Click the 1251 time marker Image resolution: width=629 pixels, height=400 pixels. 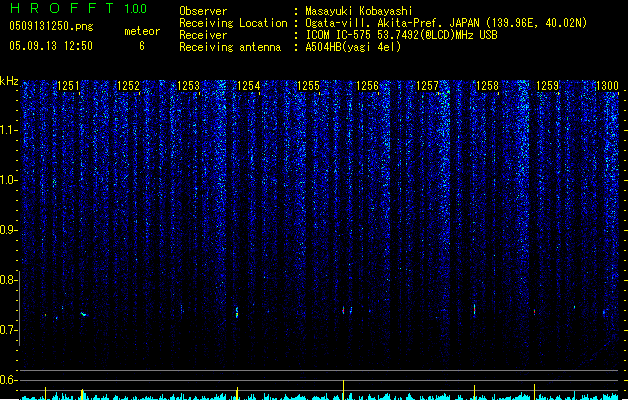68,86
